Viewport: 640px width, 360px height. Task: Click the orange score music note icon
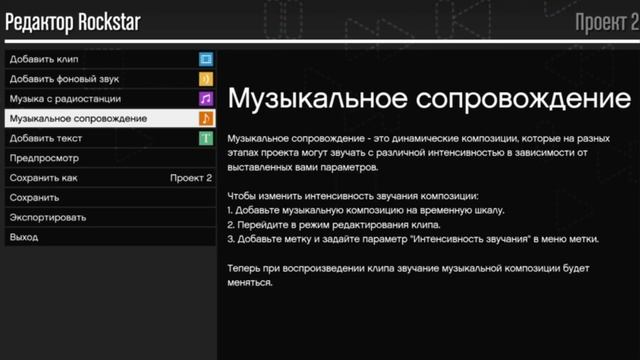[x=206, y=118]
